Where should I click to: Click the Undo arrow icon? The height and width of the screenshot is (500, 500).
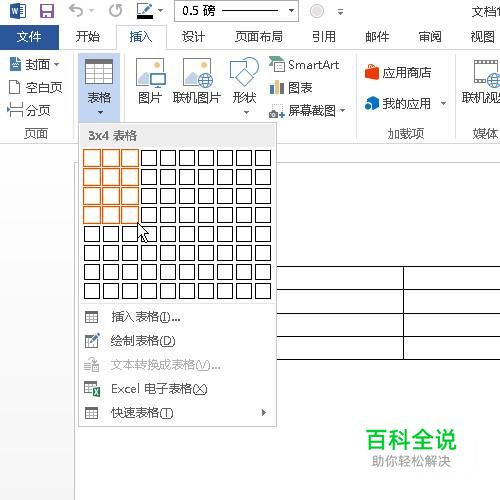[76, 11]
